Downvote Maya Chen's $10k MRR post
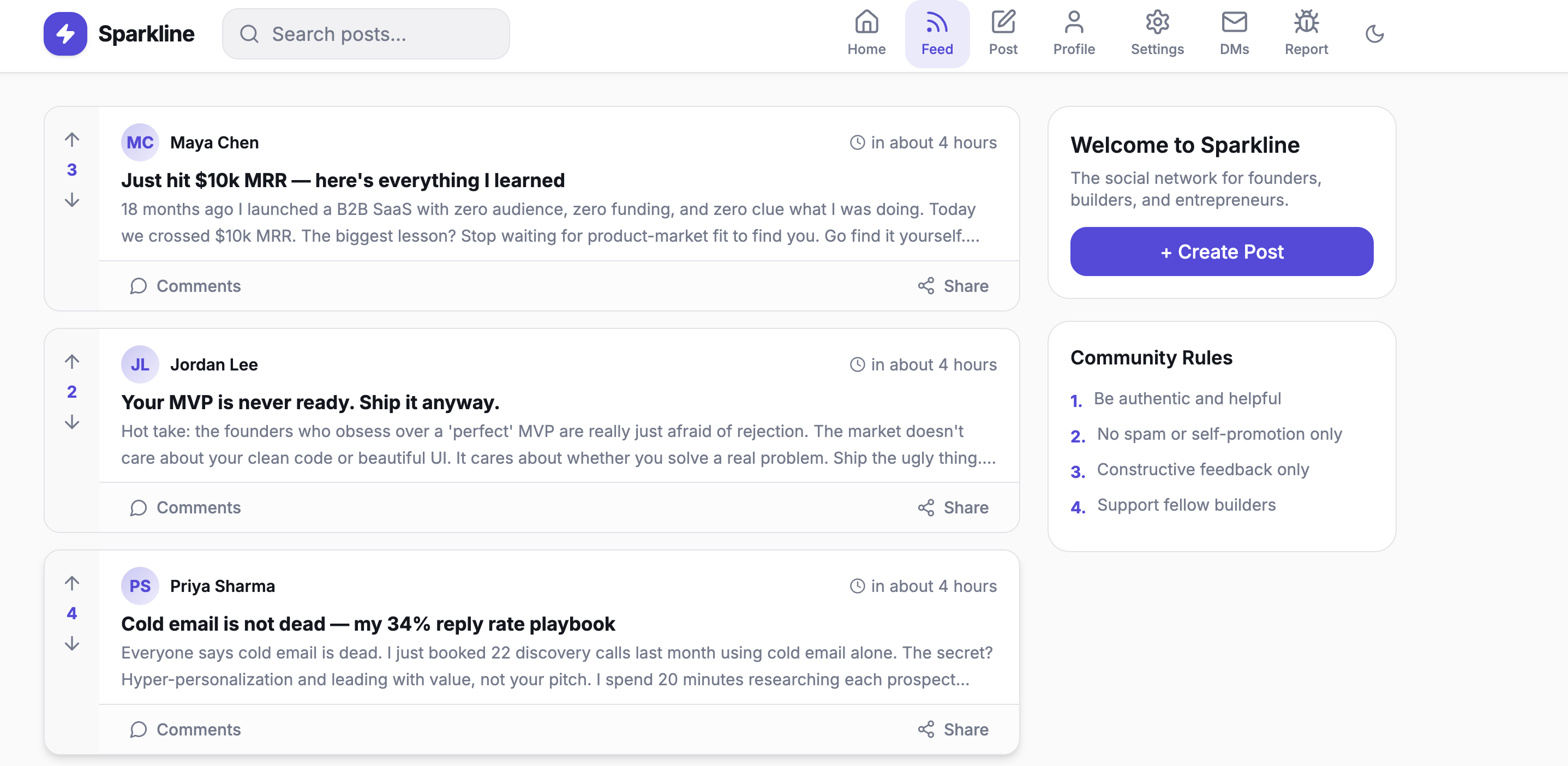1568x766 pixels. click(72, 200)
